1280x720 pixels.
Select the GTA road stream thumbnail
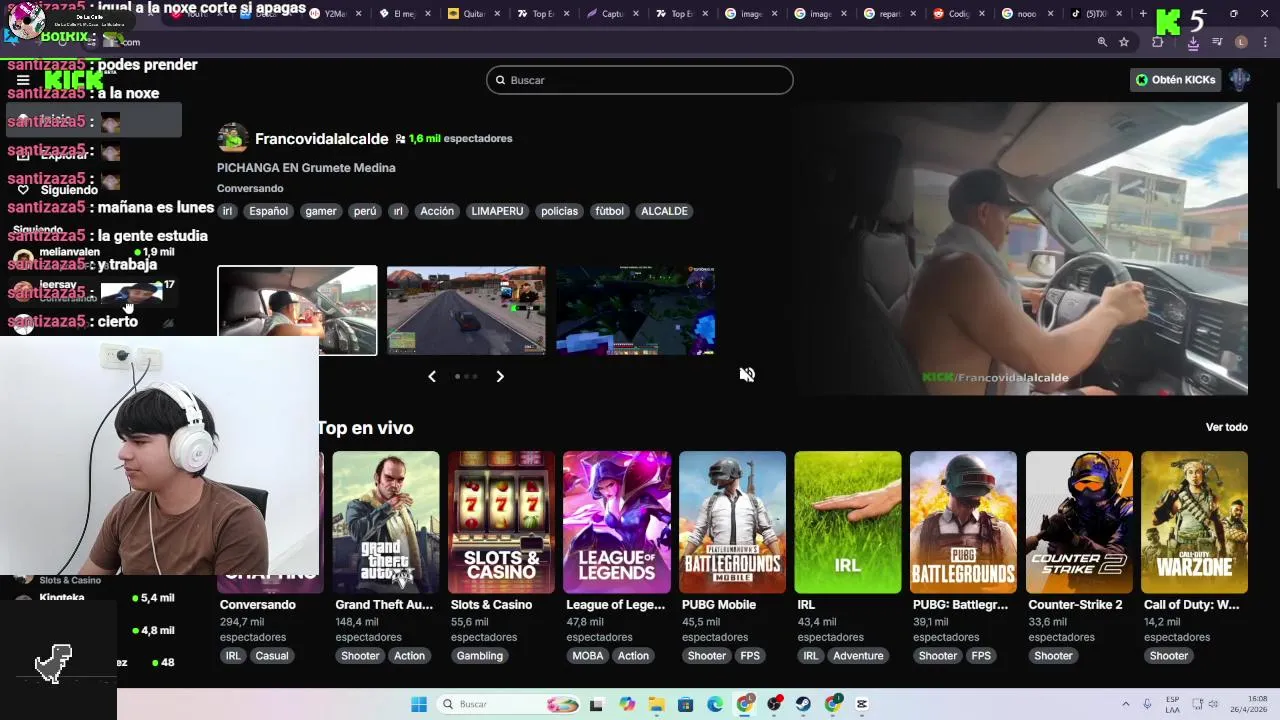coord(466,310)
